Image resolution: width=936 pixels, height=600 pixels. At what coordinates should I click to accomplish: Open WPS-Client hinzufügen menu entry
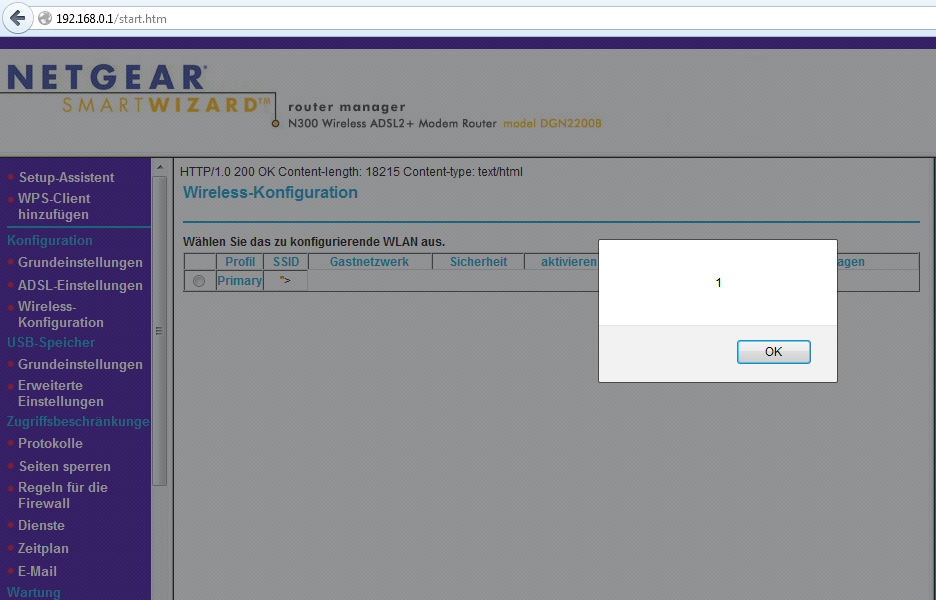point(54,206)
